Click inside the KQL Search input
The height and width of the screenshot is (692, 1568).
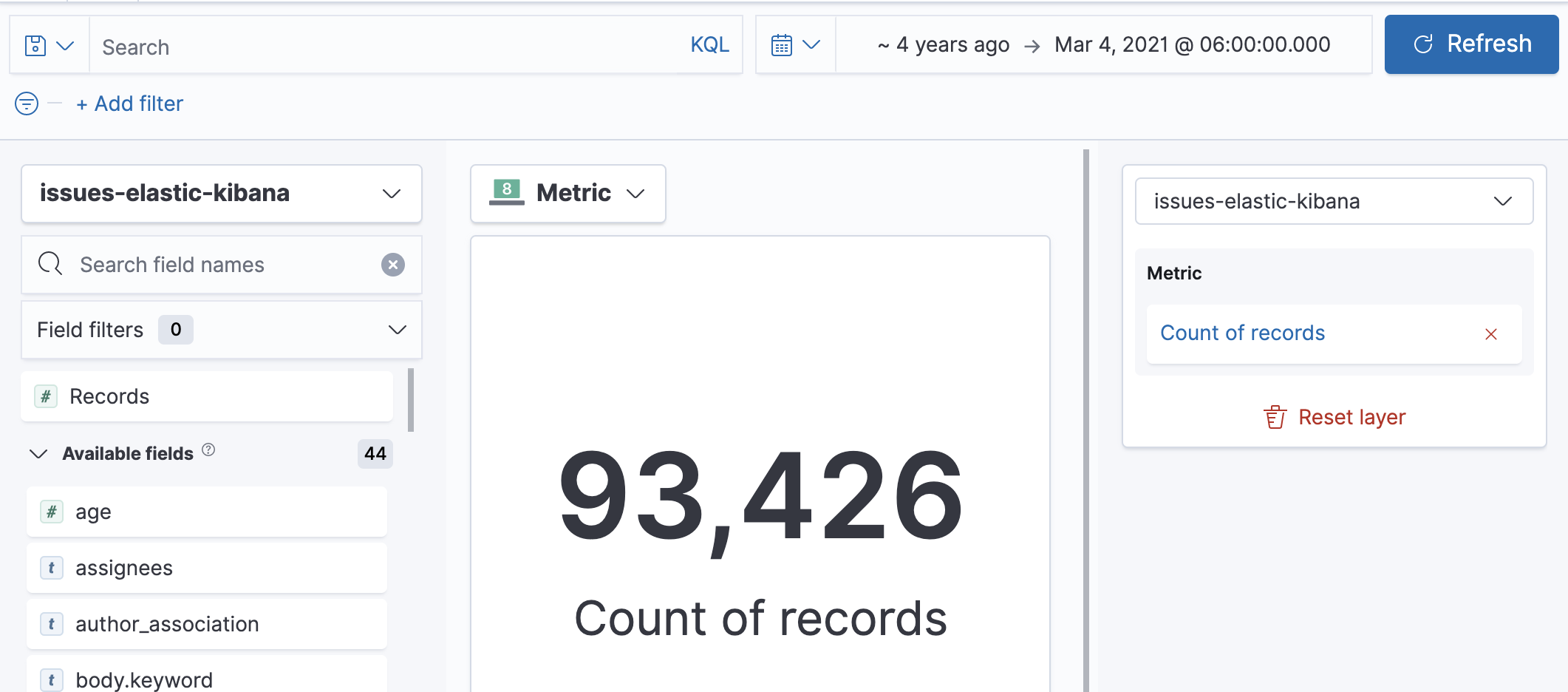click(296, 46)
